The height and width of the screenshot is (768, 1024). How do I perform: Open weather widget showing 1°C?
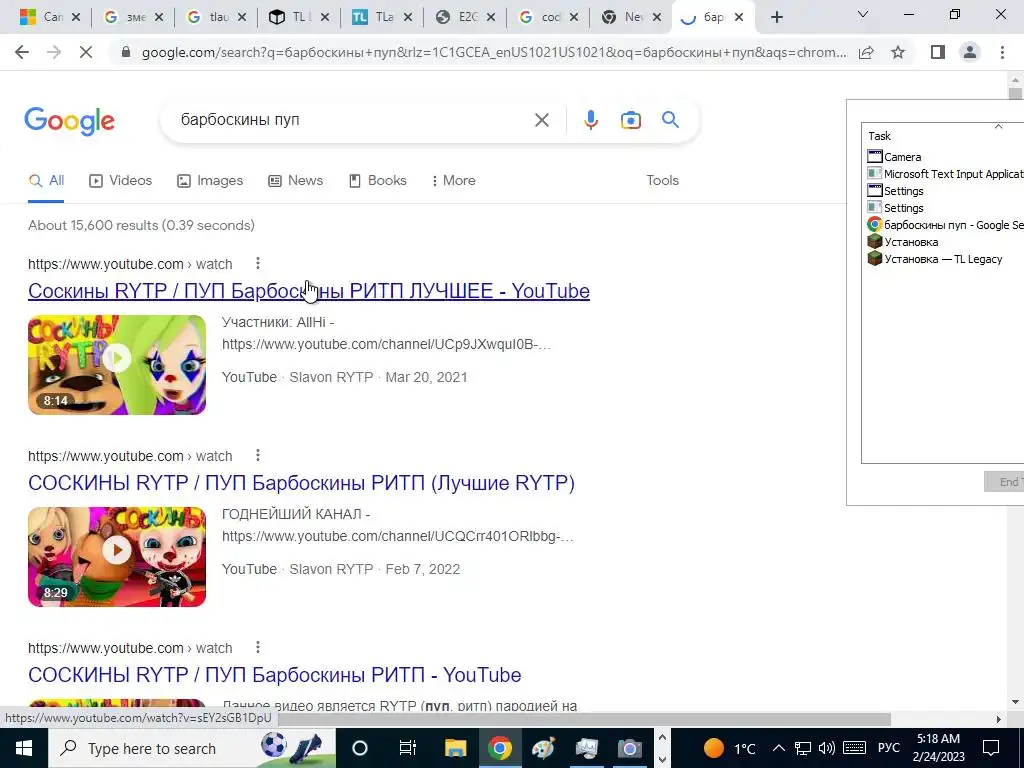click(x=729, y=748)
